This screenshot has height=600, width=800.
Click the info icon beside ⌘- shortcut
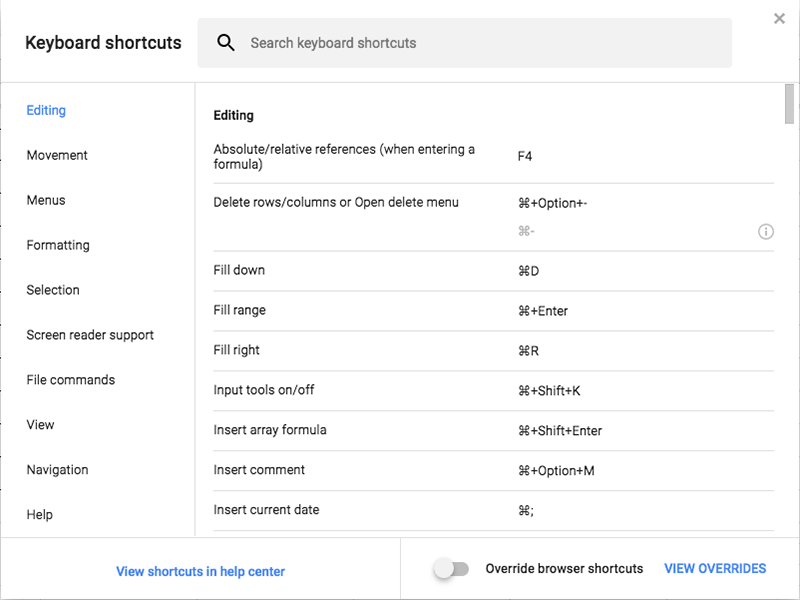tap(765, 232)
